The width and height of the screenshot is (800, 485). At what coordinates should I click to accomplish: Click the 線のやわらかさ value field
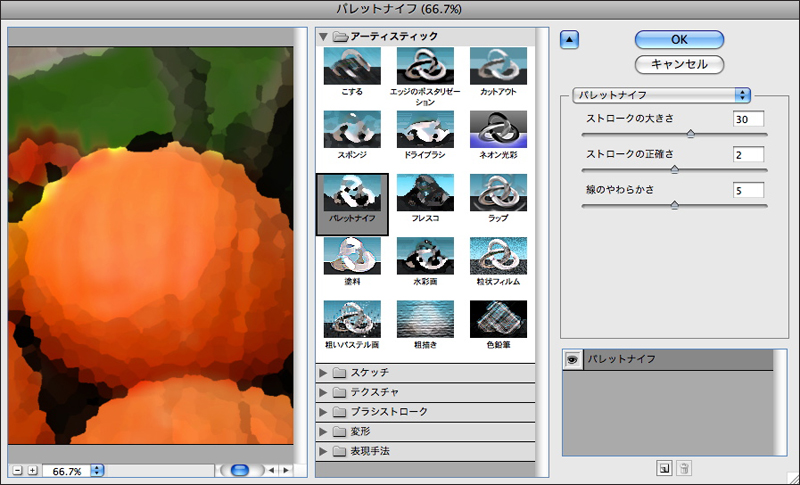coord(748,190)
